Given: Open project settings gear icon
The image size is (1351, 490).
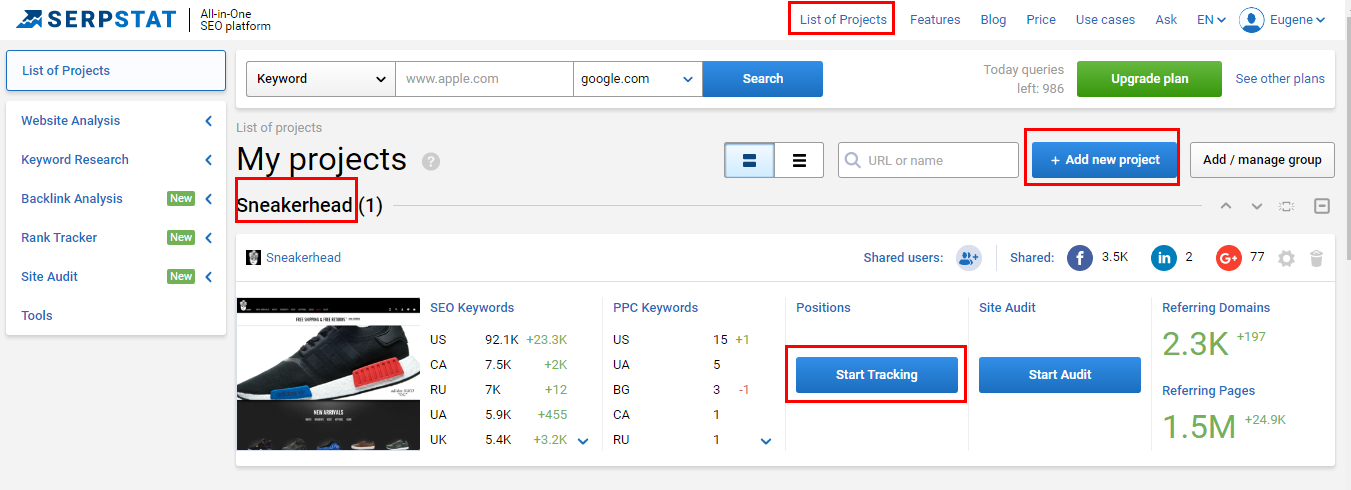Looking at the screenshot, I should (1286, 258).
